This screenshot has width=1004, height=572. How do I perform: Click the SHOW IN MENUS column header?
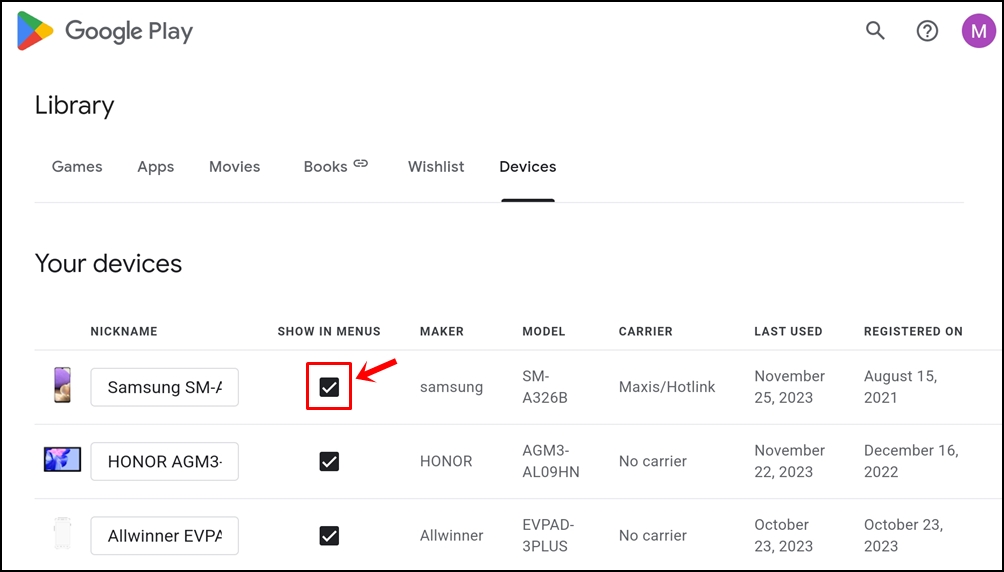point(329,331)
